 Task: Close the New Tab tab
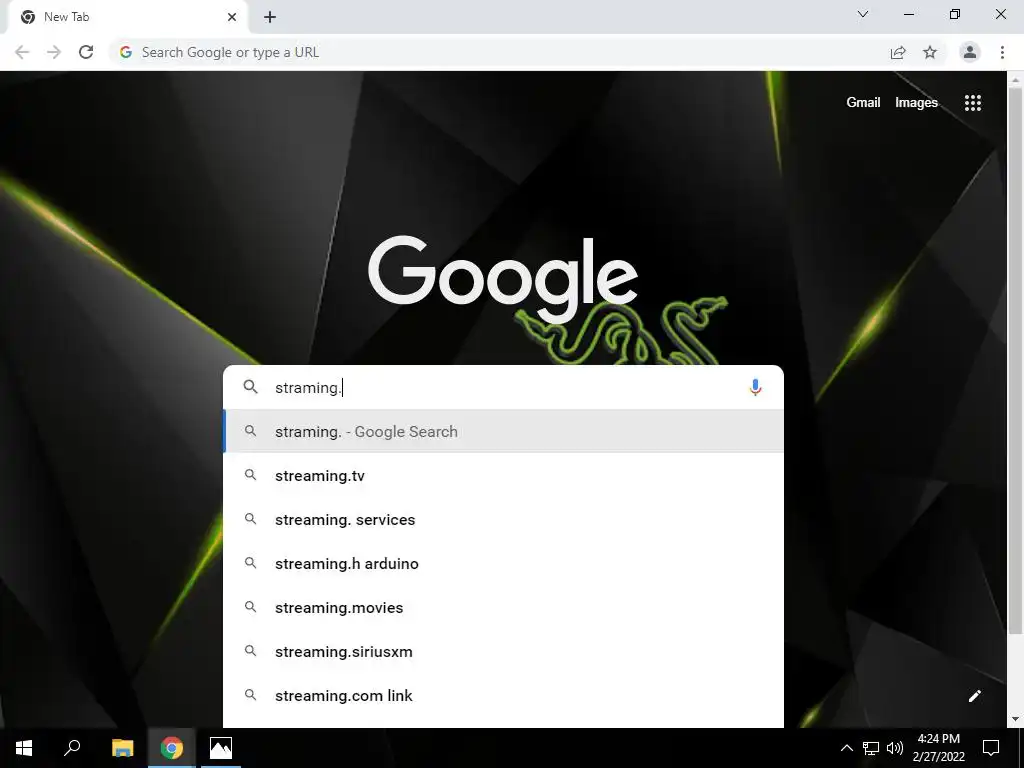(x=232, y=17)
